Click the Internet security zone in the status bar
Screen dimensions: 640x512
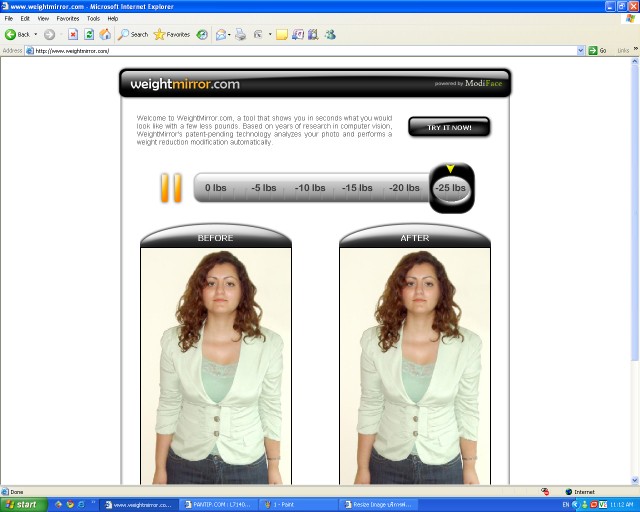click(x=580, y=492)
